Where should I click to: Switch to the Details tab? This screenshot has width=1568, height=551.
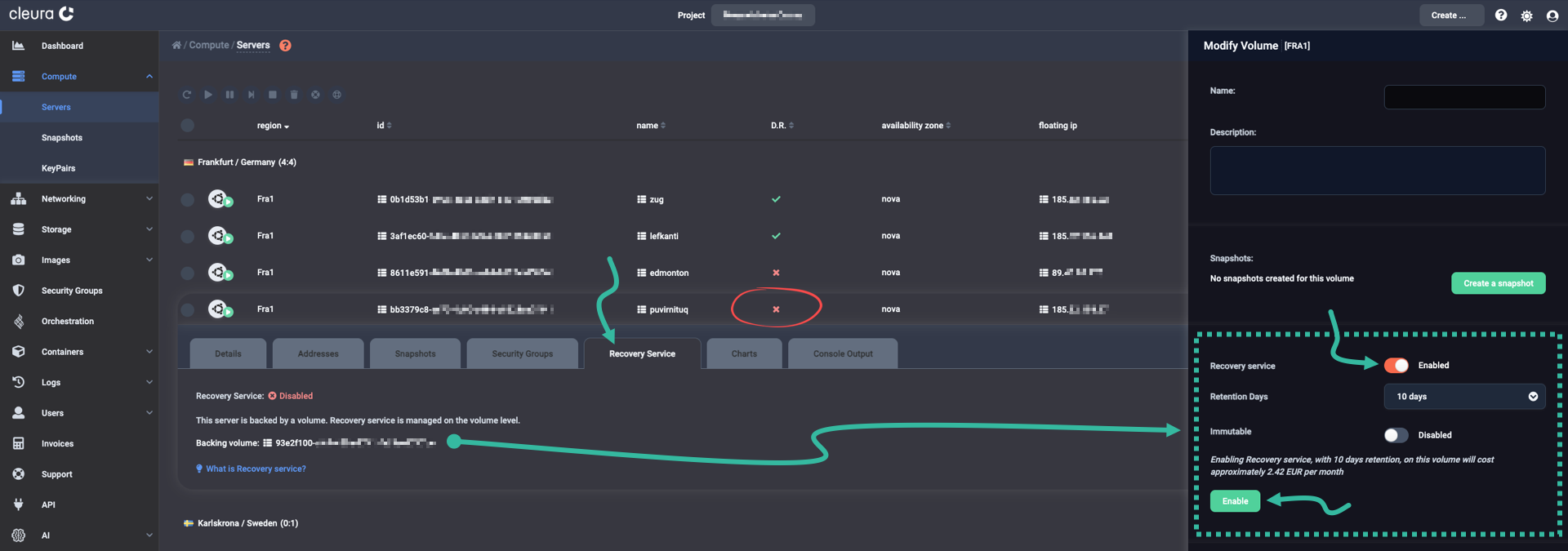[228, 353]
